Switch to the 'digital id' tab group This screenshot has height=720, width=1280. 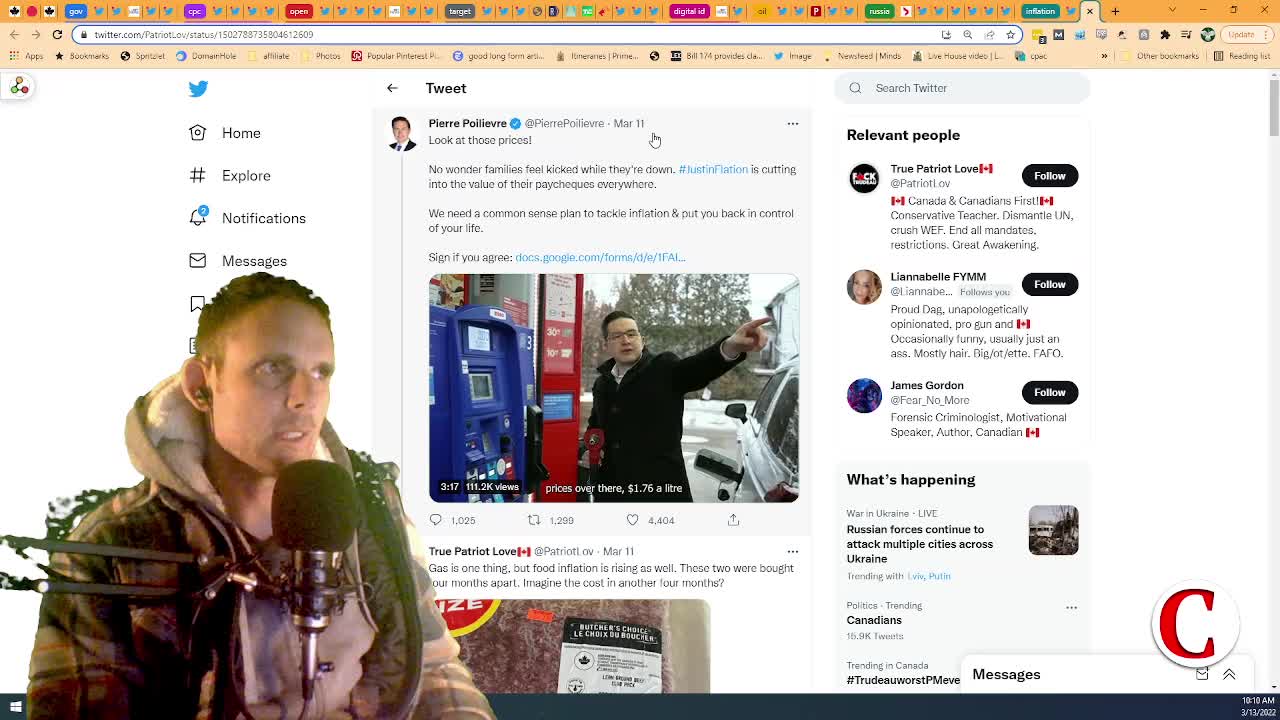pos(688,11)
